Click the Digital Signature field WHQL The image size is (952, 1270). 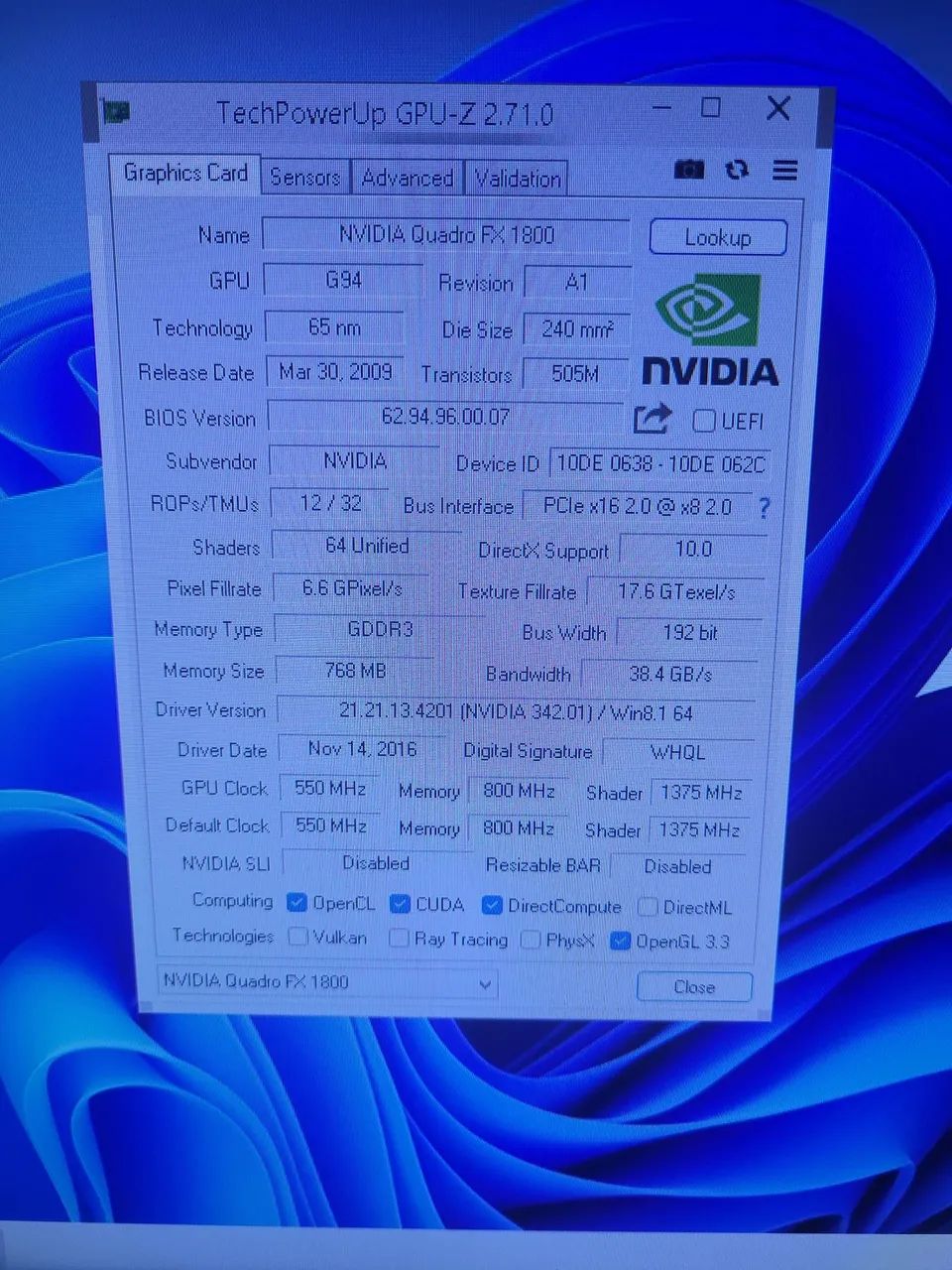[x=678, y=752]
